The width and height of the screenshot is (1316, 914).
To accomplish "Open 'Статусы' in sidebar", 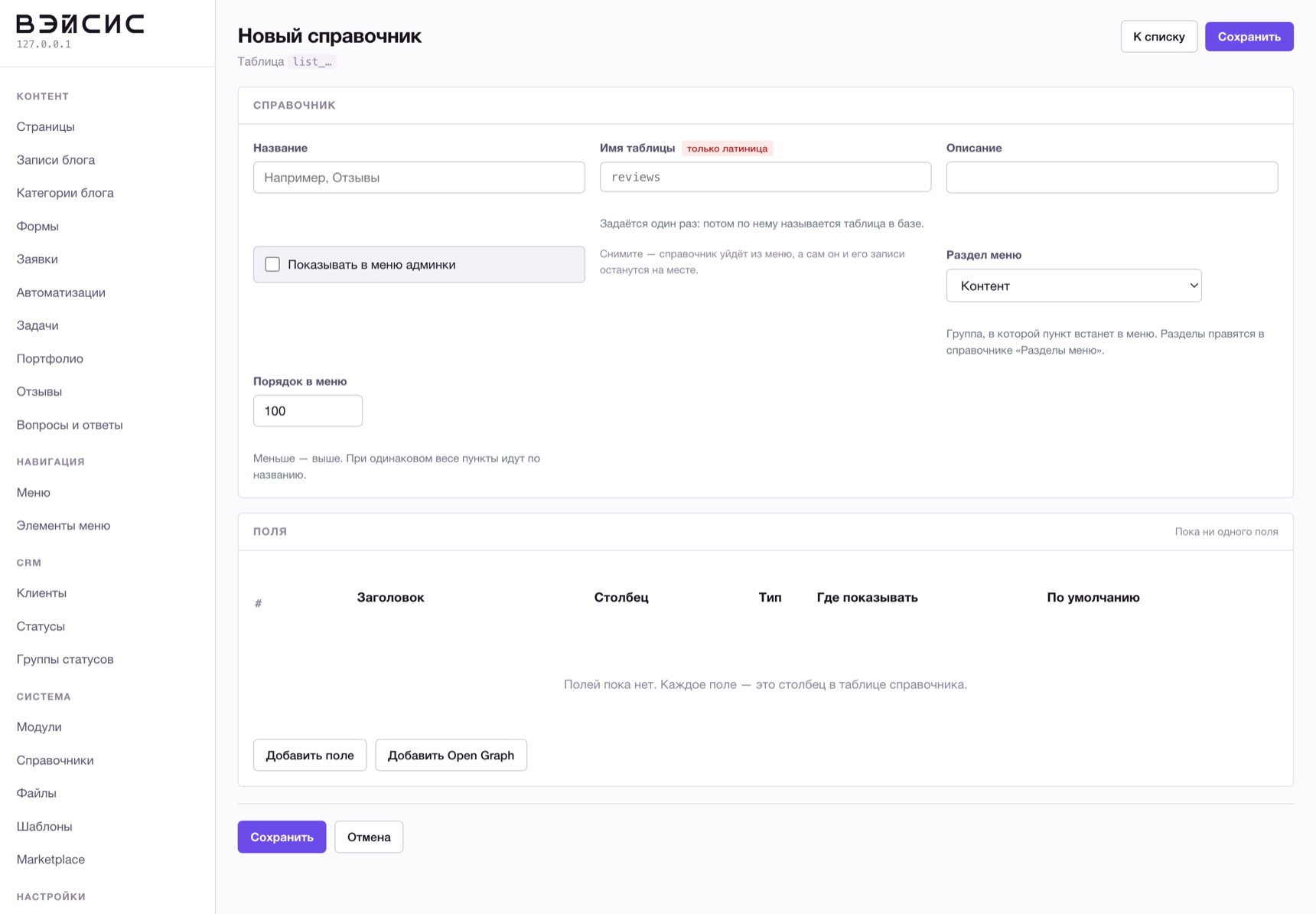I will point(41,626).
